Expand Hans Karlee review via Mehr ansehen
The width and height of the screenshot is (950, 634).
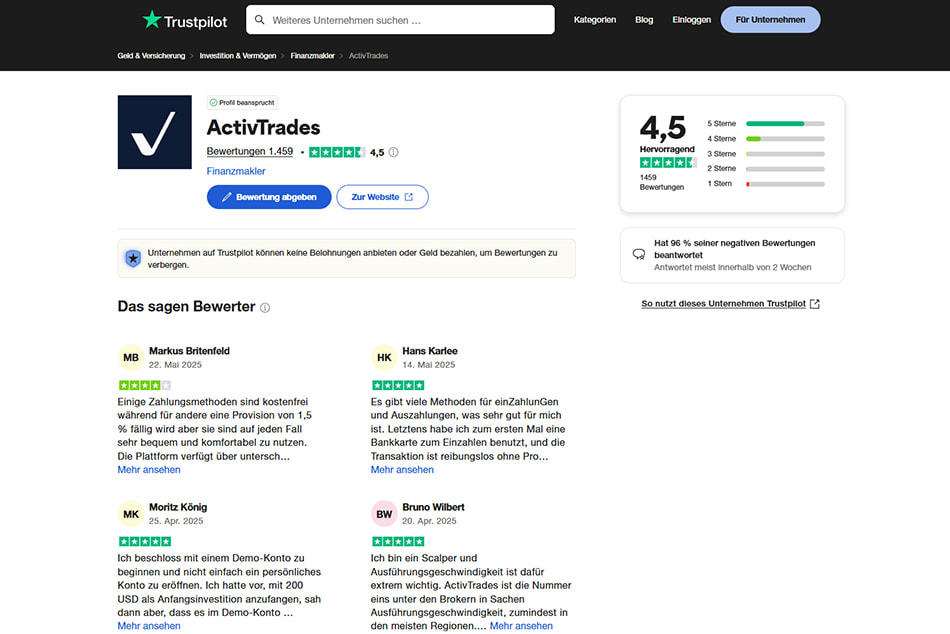(x=402, y=470)
